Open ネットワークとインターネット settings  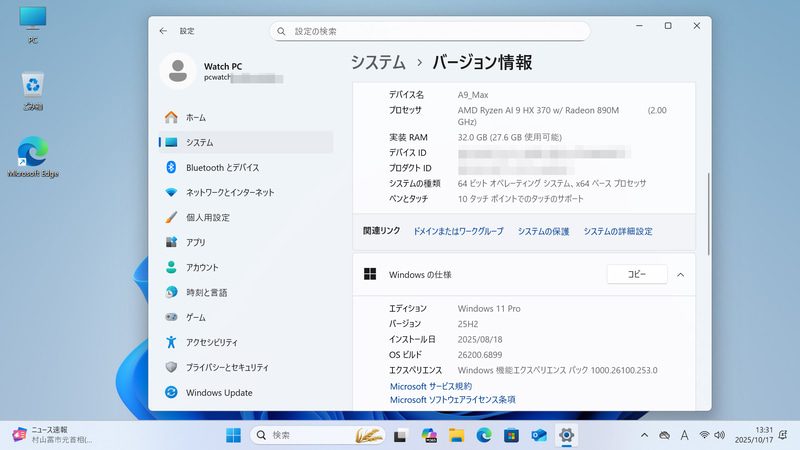[246, 192]
